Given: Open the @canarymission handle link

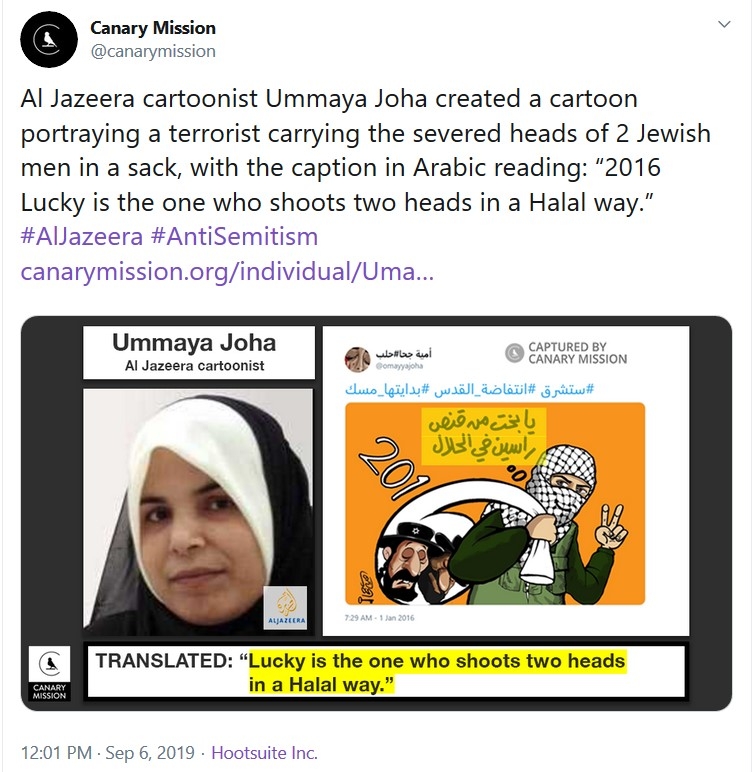Looking at the screenshot, I should pyautogui.click(x=153, y=51).
